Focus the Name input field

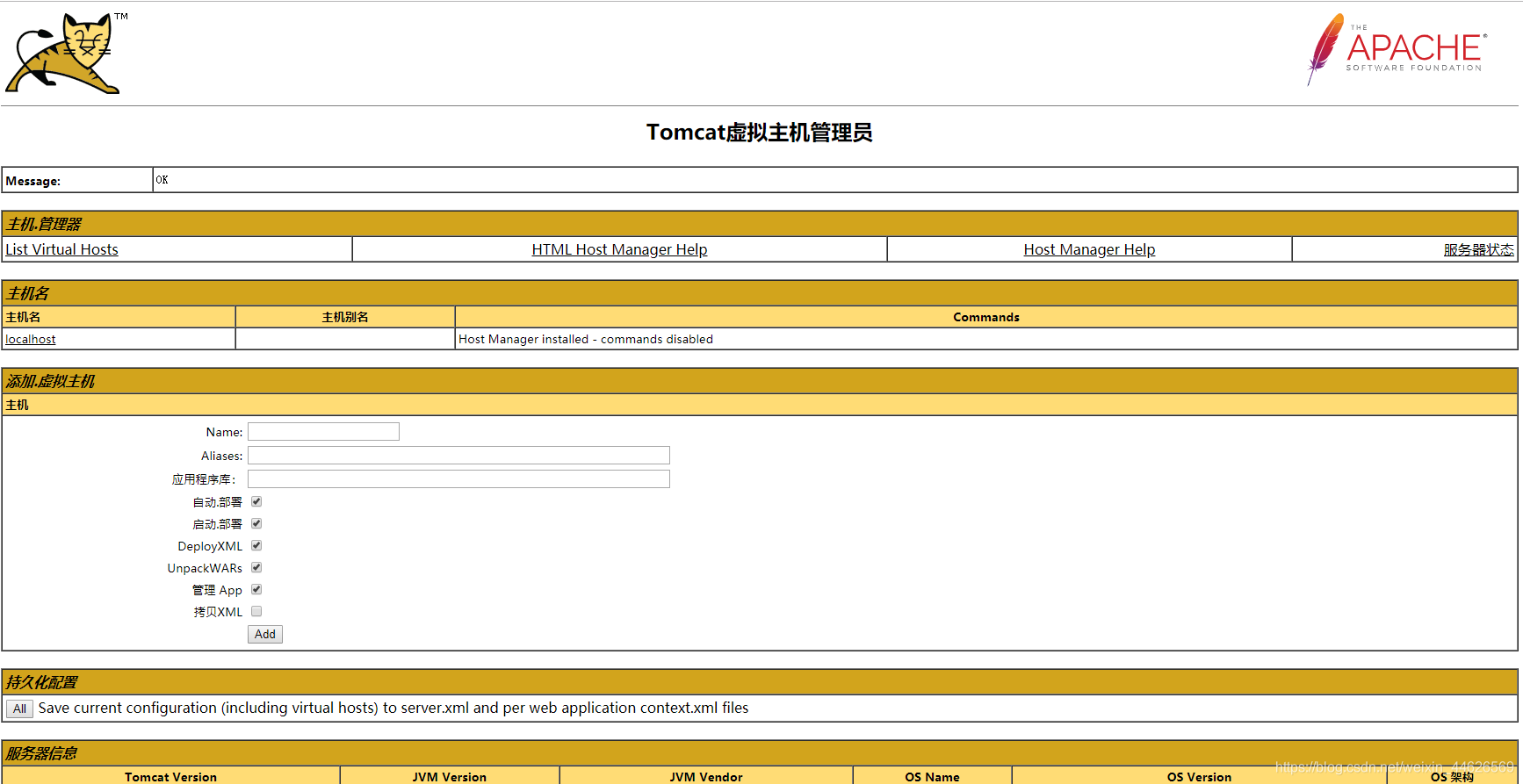[x=323, y=431]
